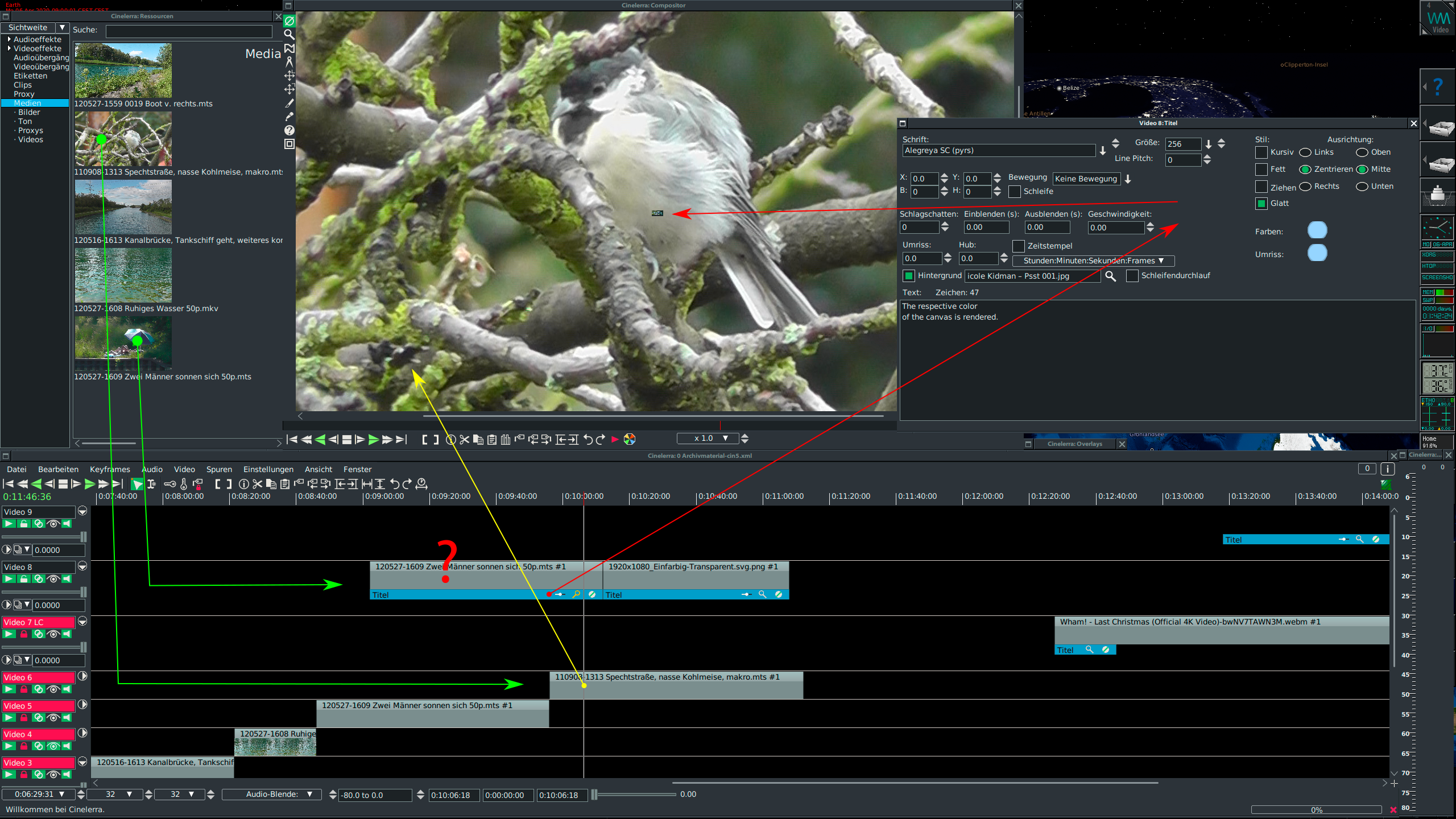Toggle the Kursiv checkbox

(x=1261, y=152)
